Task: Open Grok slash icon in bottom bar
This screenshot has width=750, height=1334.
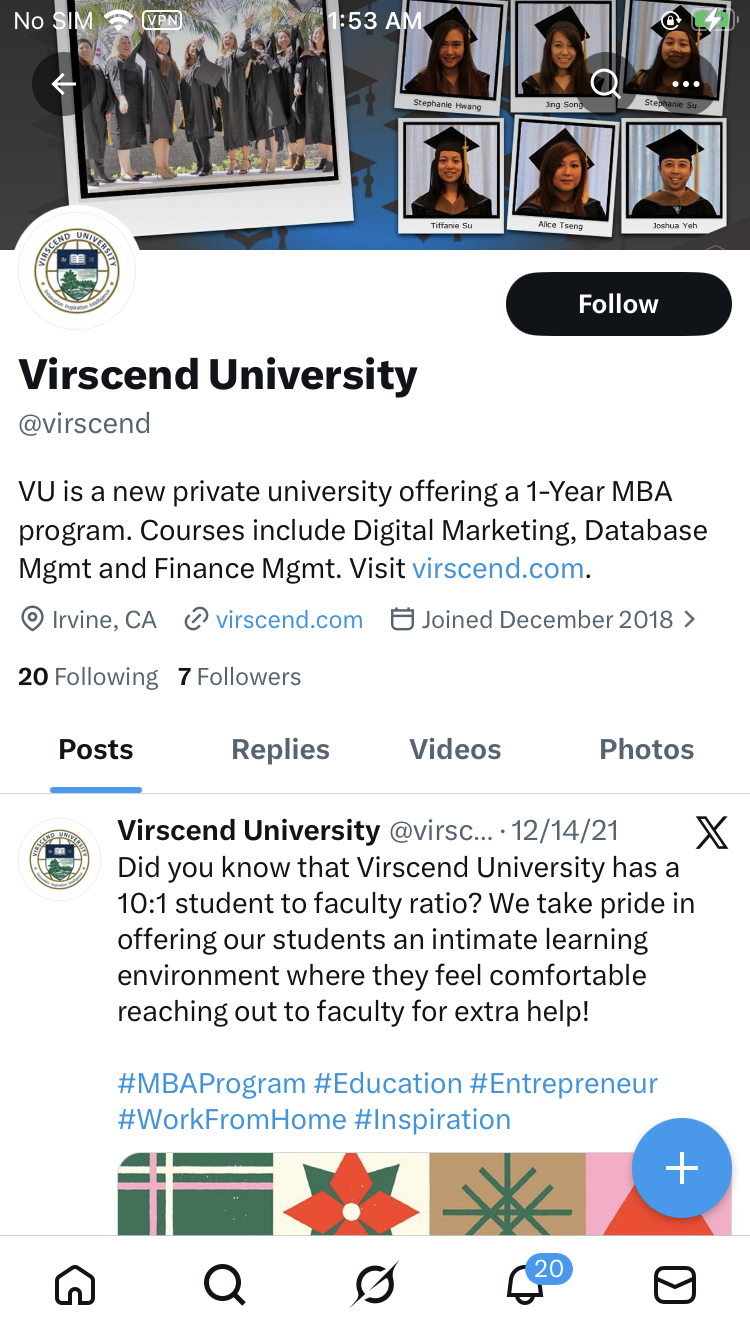Action: click(x=374, y=1285)
